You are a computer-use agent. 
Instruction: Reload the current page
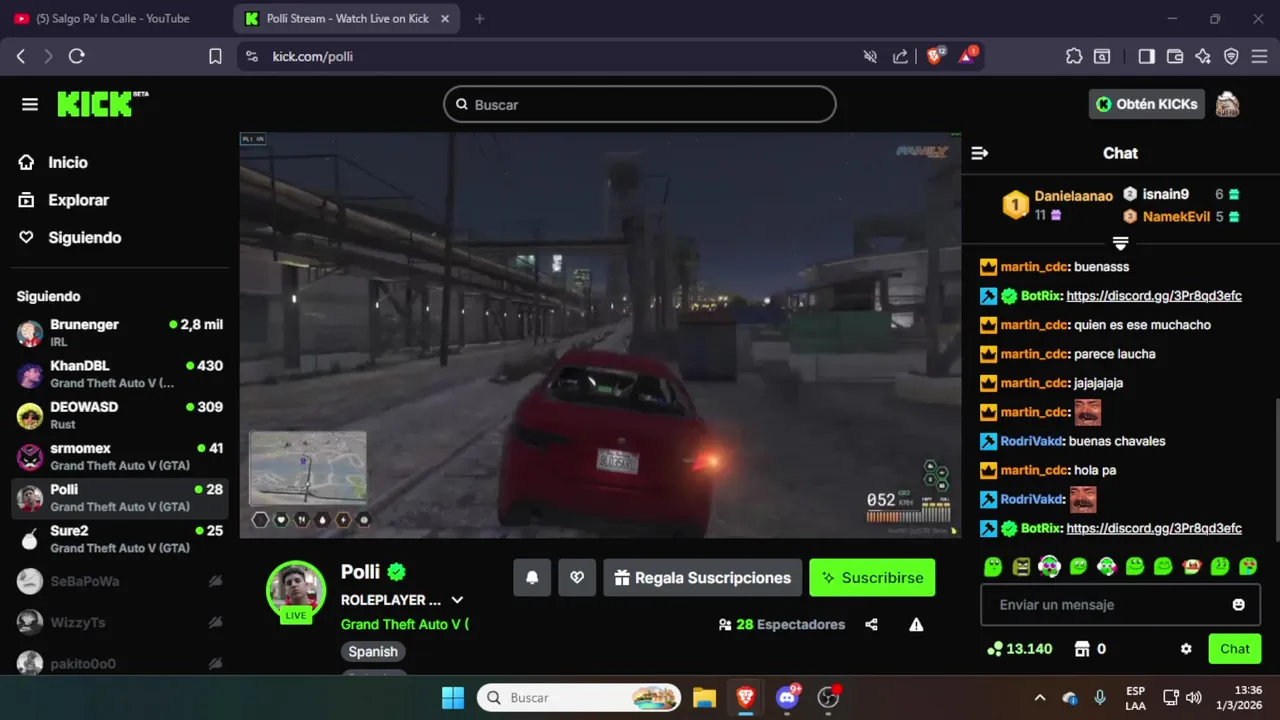tap(77, 57)
